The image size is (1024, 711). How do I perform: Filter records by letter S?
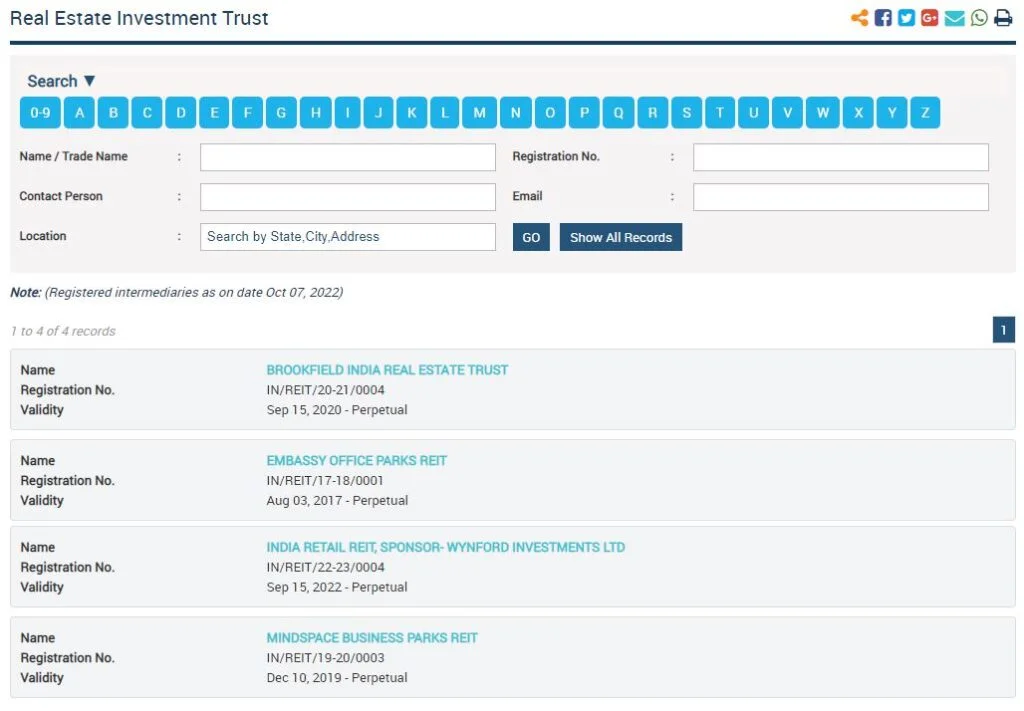point(687,112)
